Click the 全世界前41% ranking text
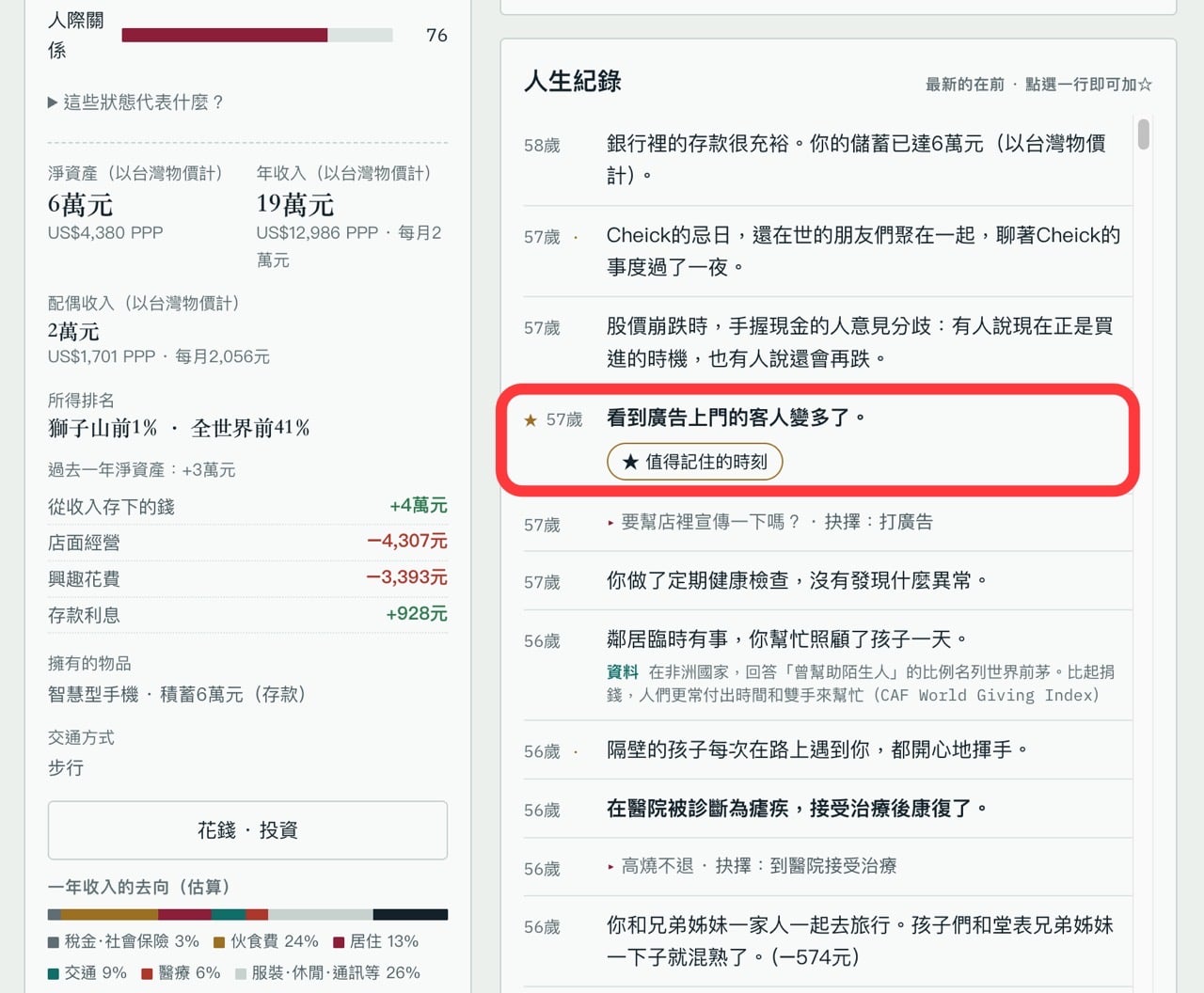This screenshot has height=993, width=1204. pyautogui.click(x=250, y=429)
